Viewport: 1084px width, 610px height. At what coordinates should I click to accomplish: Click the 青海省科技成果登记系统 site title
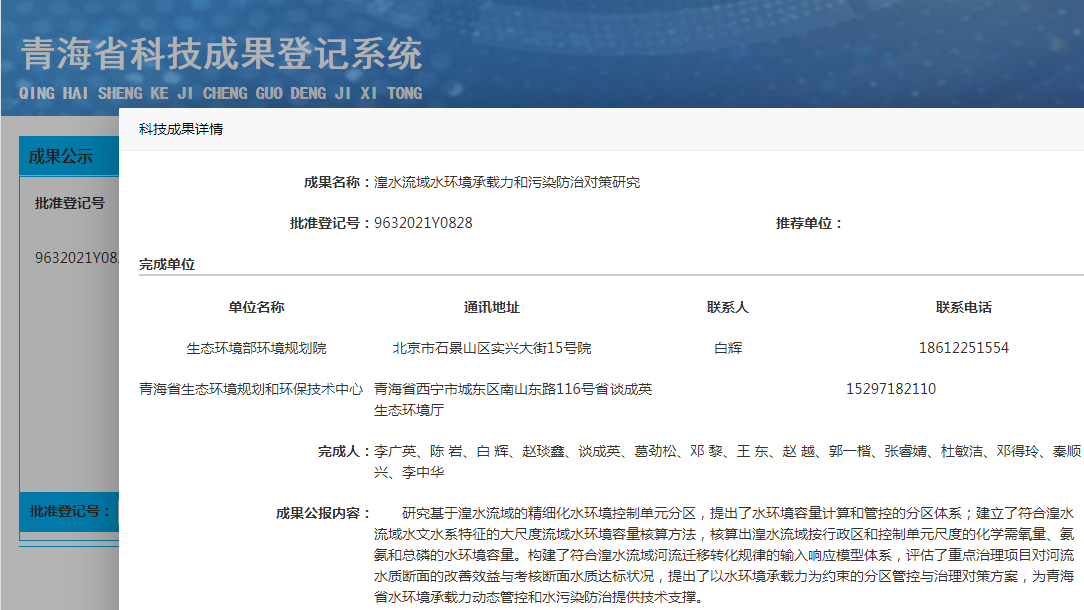pyautogui.click(x=221, y=55)
